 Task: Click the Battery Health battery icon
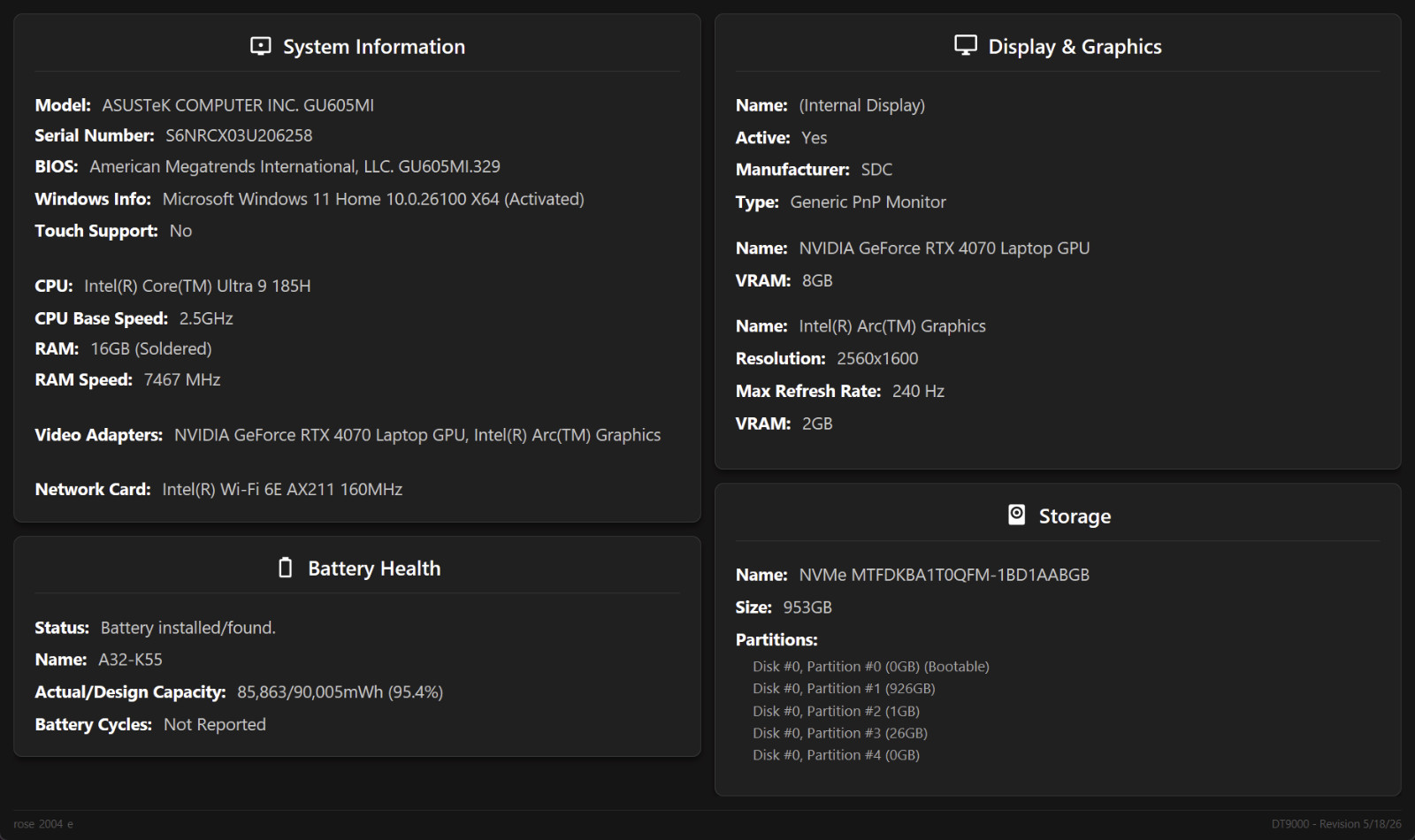(285, 568)
